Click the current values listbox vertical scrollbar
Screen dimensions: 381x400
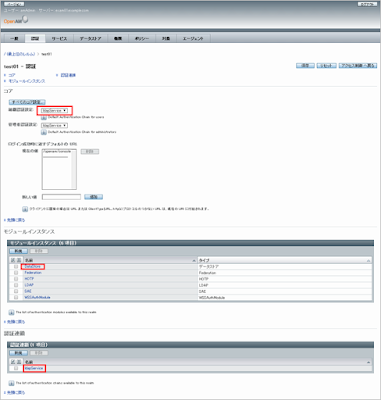(x=74, y=169)
